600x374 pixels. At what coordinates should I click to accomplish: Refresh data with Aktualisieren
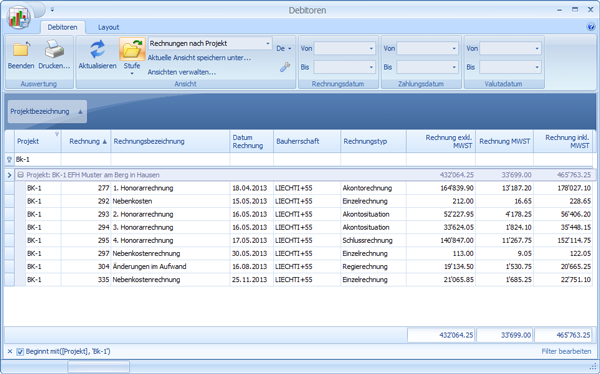coord(98,55)
